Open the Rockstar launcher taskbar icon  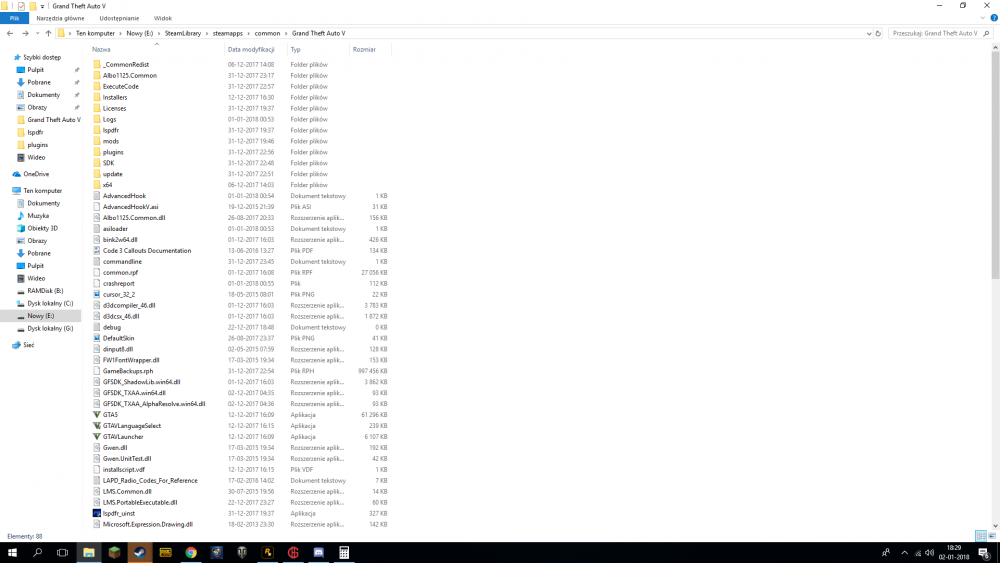pyautogui.click(x=267, y=553)
